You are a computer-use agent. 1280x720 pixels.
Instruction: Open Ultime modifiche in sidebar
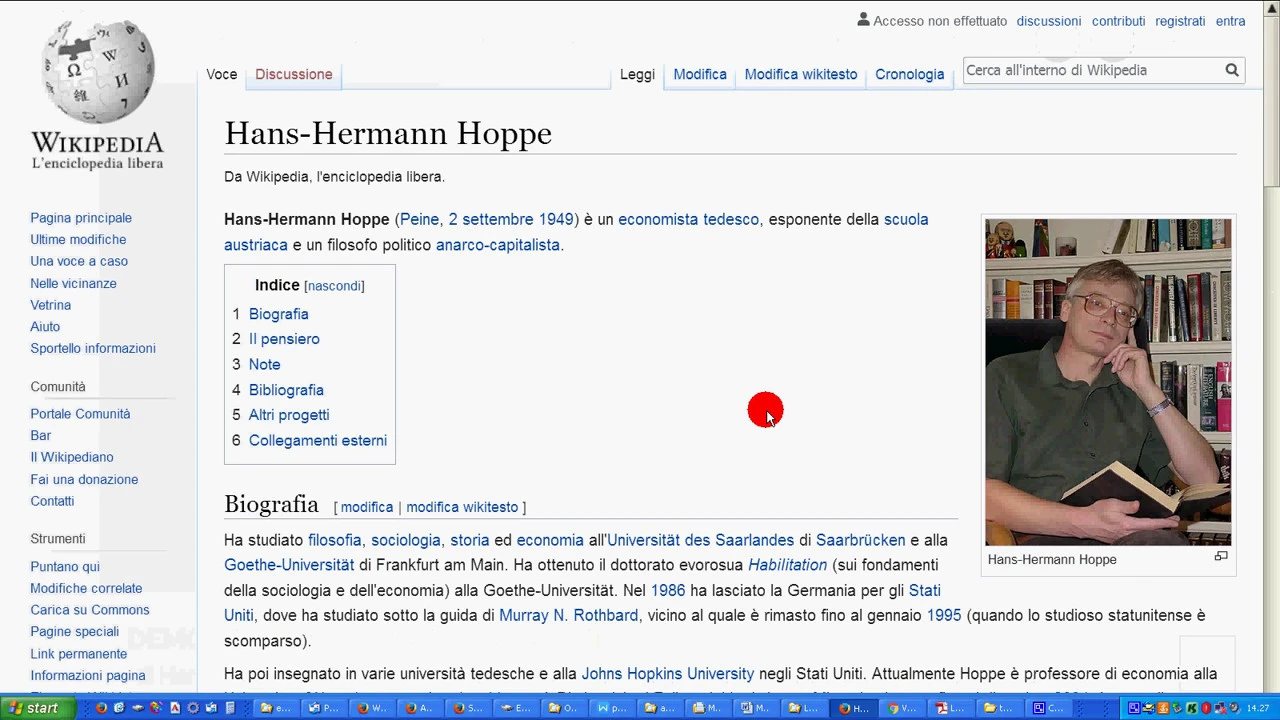click(x=78, y=240)
